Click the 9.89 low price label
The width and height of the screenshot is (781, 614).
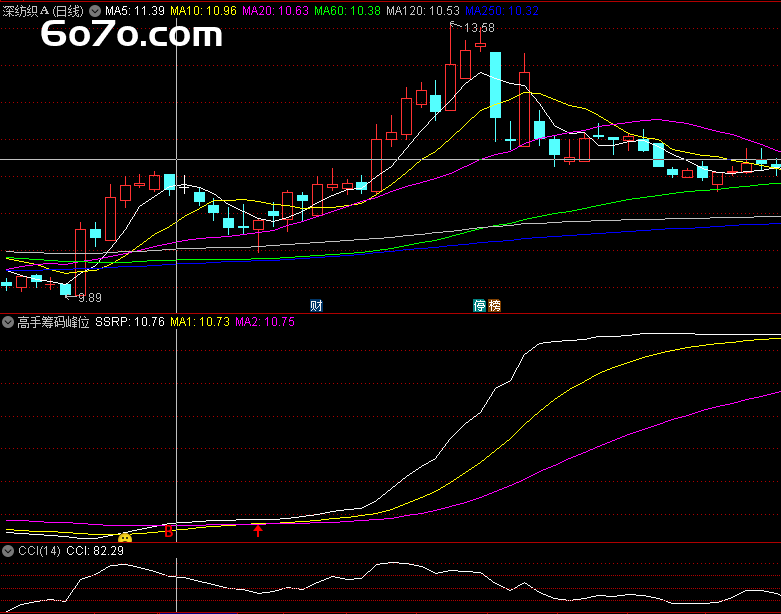(x=90, y=298)
